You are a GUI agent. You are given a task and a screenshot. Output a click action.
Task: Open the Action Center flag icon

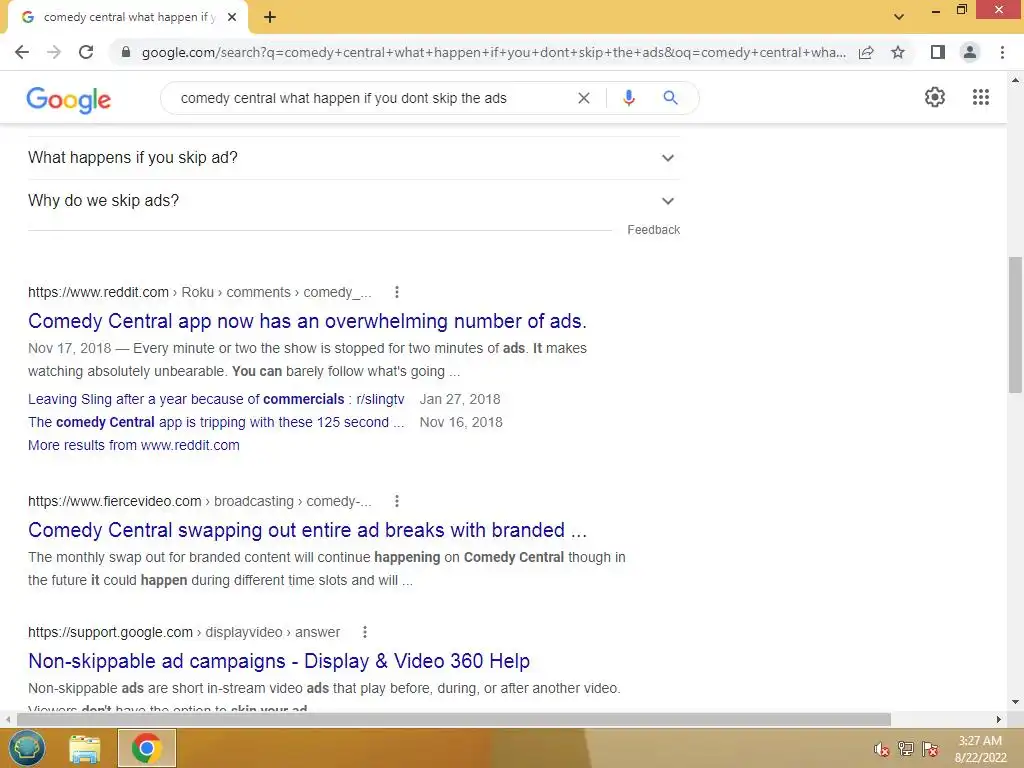pyautogui.click(x=930, y=749)
